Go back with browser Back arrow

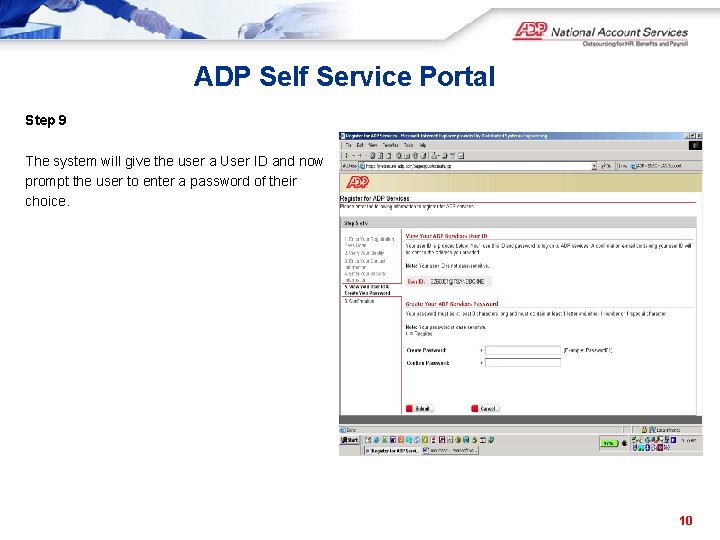click(347, 156)
